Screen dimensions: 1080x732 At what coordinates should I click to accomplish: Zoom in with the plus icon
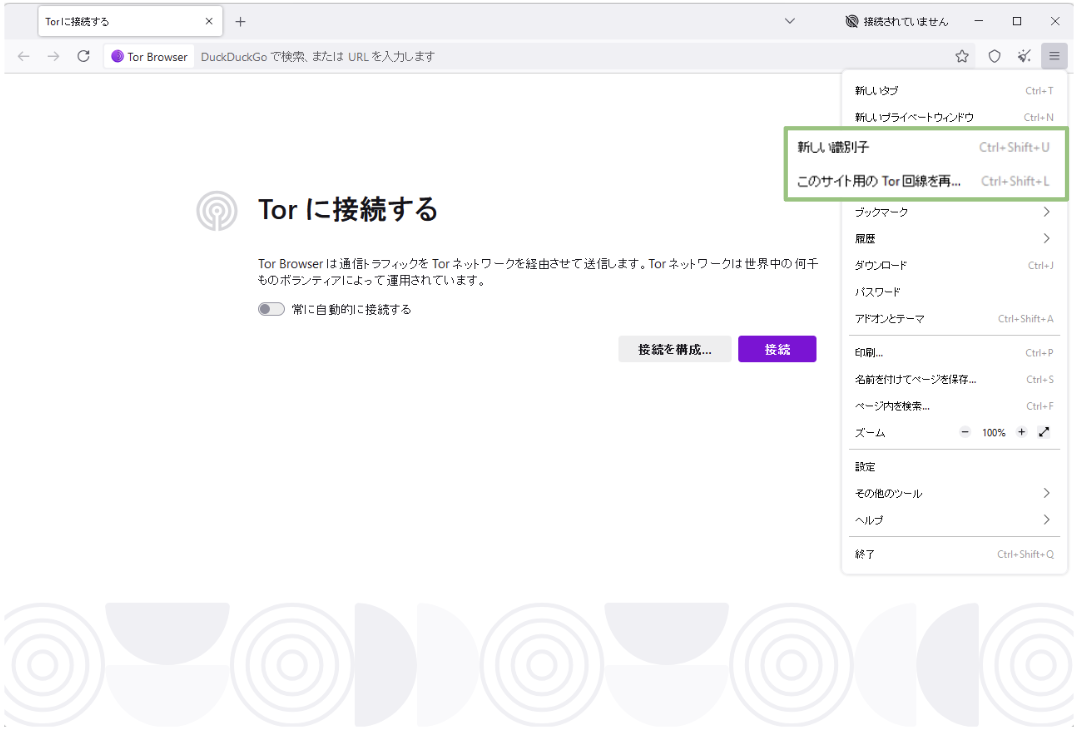coord(1021,432)
